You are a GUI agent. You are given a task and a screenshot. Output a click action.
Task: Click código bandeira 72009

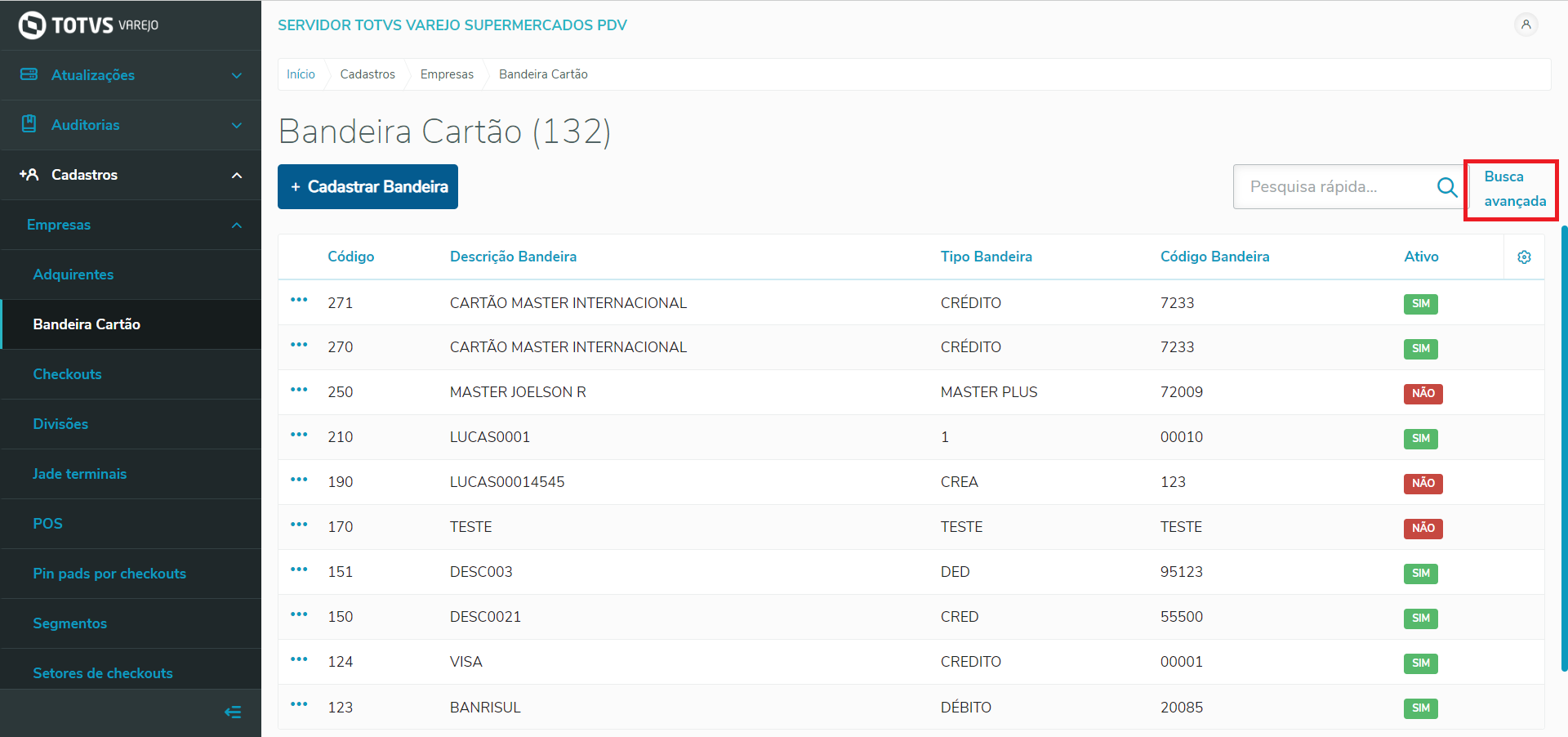1182,392
